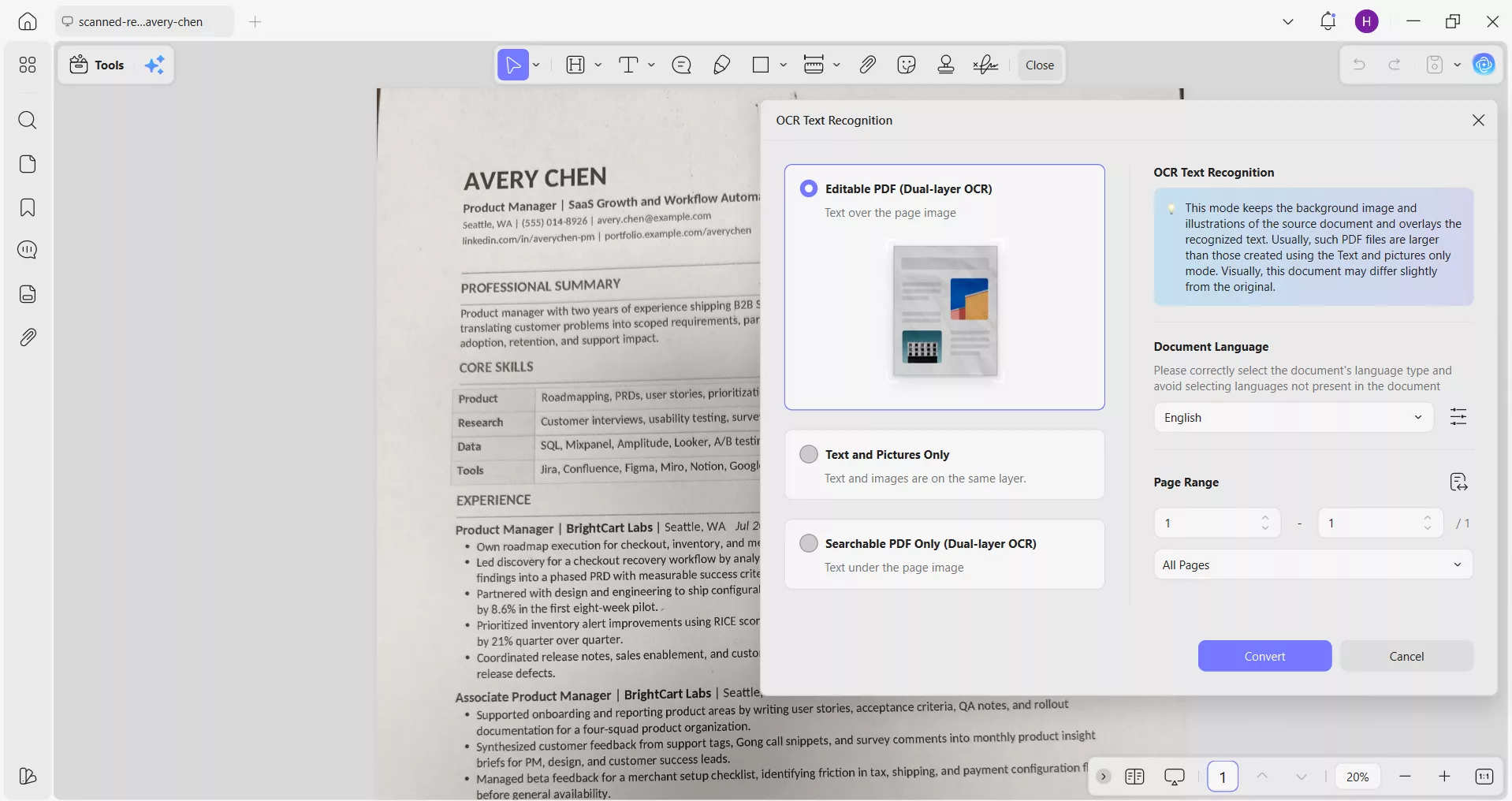This screenshot has width=1512, height=801.
Task: Add a comment note
Action: [682, 65]
